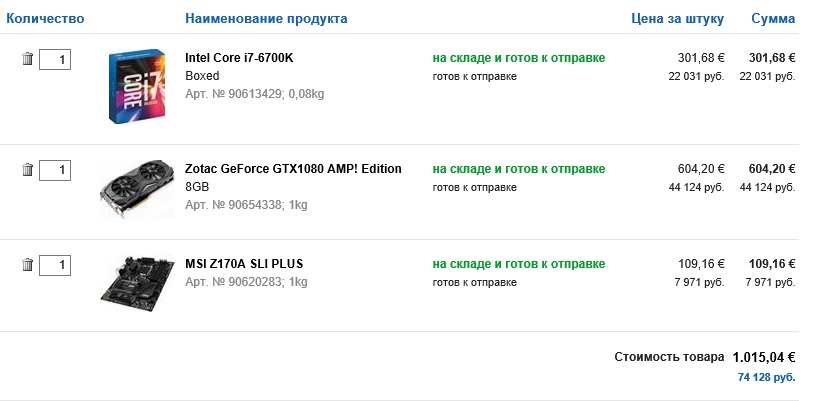The width and height of the screenshot is (837, 401).
Task: Delete Intel Core i7-6700K with trash icon
Action: click(27, 59)
